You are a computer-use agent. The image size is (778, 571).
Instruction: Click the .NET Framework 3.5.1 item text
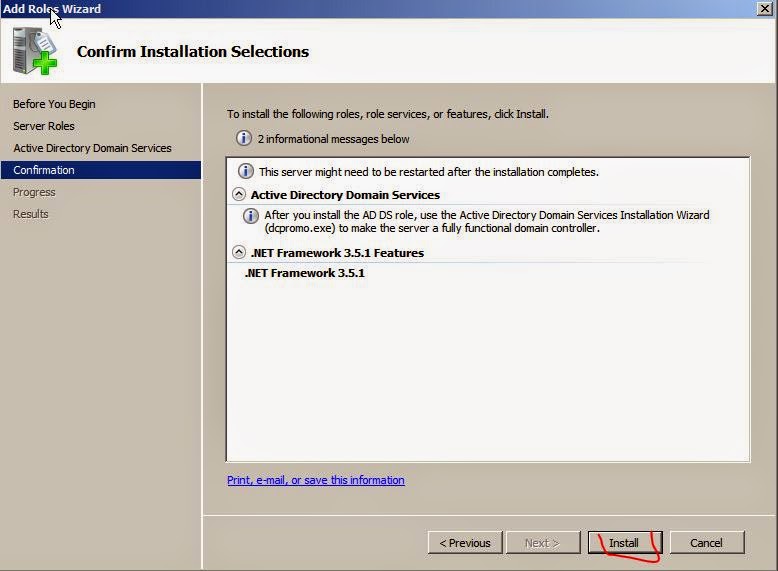pos(305,273)
